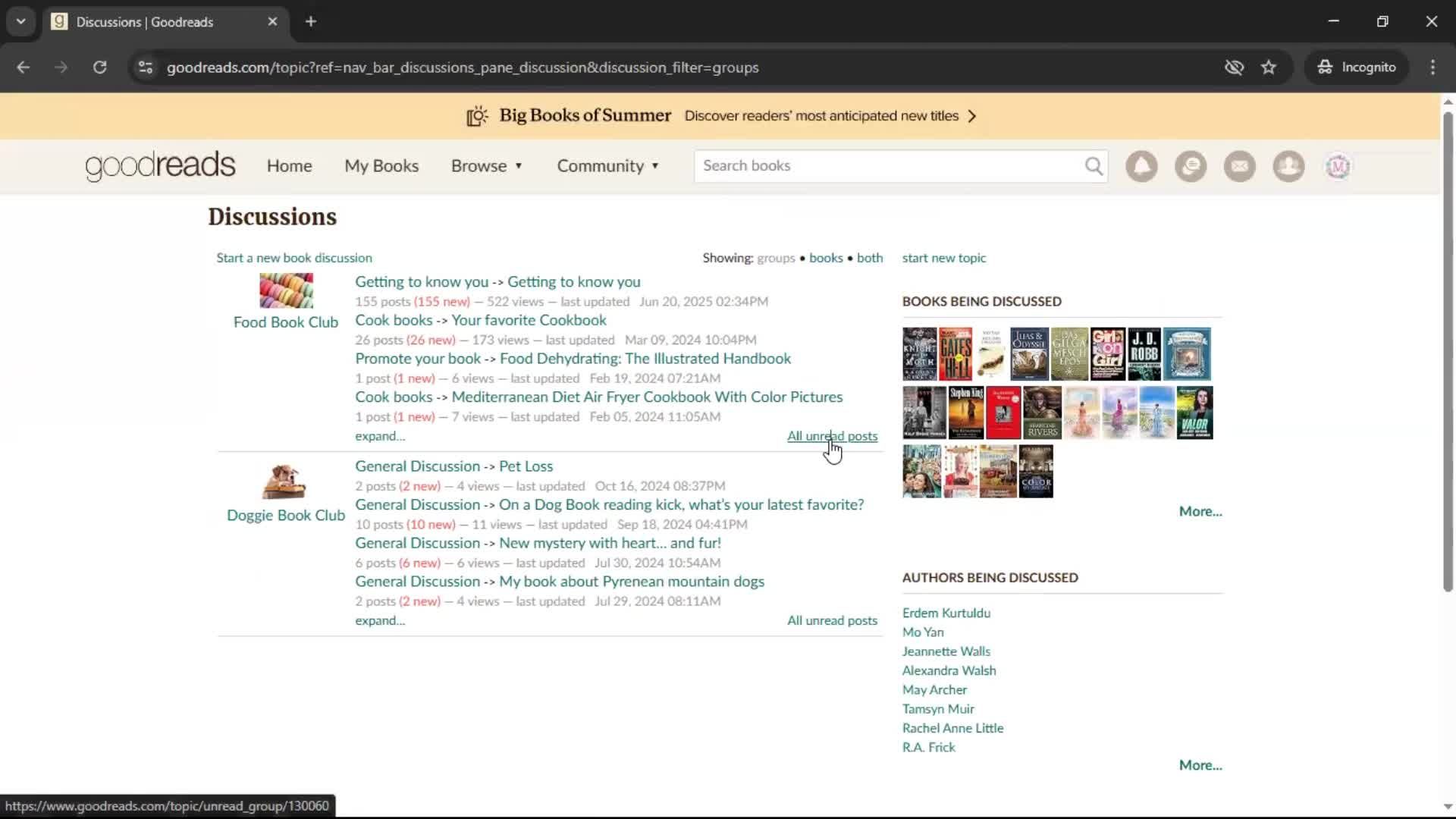The image size is (1456, 819).
Task: Open the Gates of Hell book cover
Action: click(955, 354)
